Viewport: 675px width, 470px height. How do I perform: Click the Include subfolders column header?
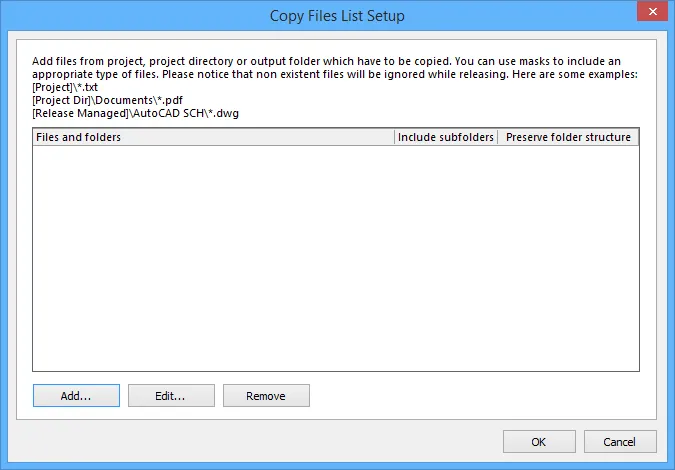click(445, 137)
